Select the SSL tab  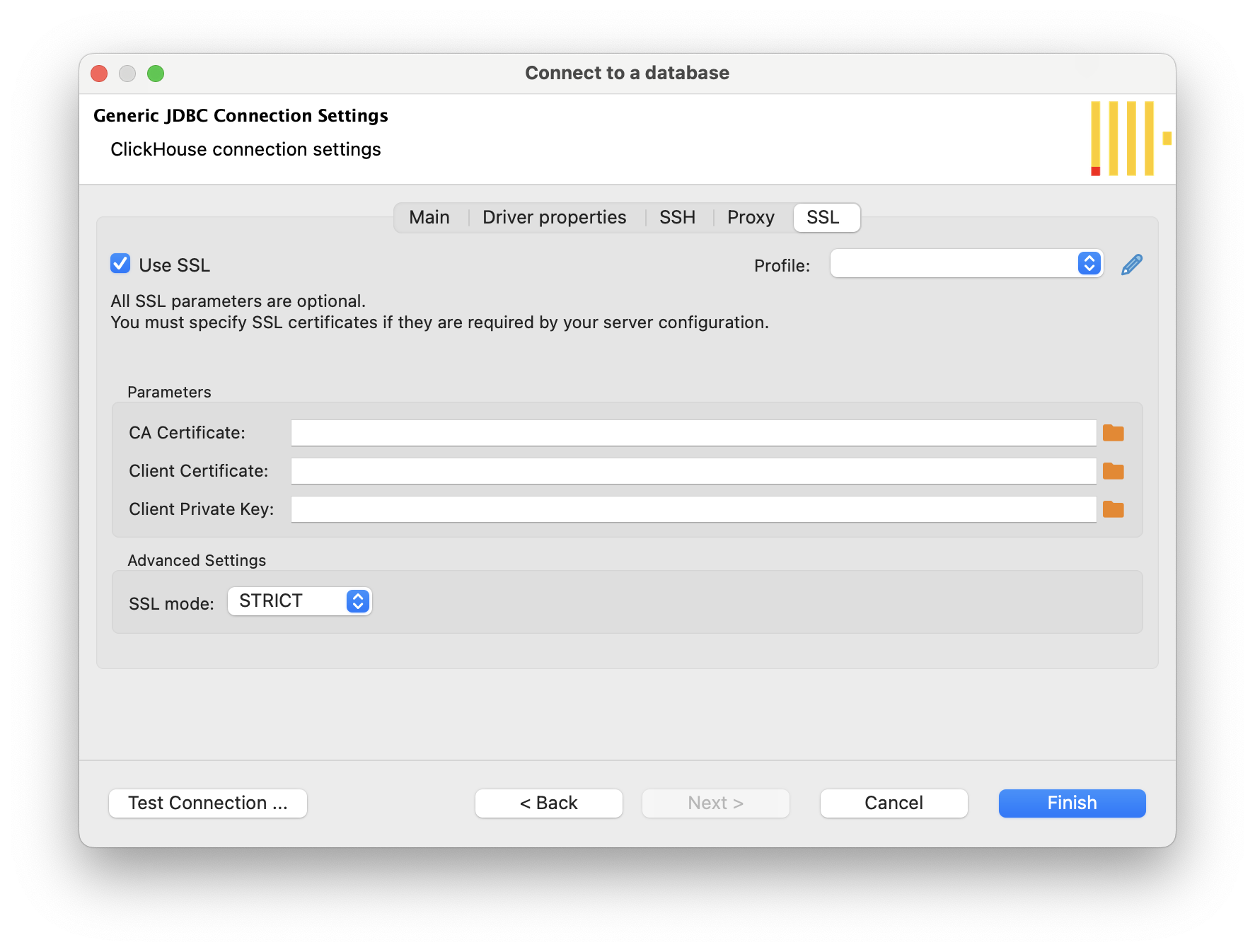pyautogui.click(x=823, y=217)
